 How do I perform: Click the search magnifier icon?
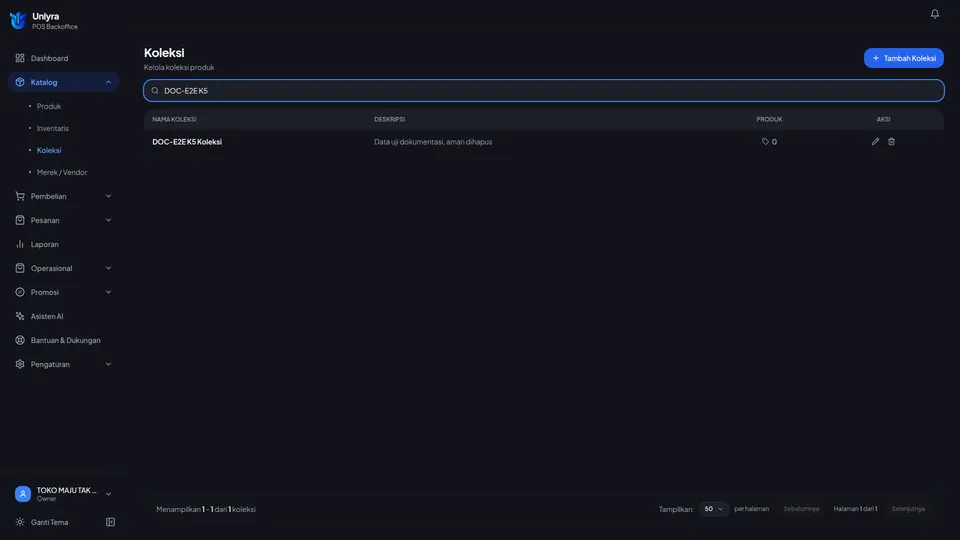coord(155,91)
